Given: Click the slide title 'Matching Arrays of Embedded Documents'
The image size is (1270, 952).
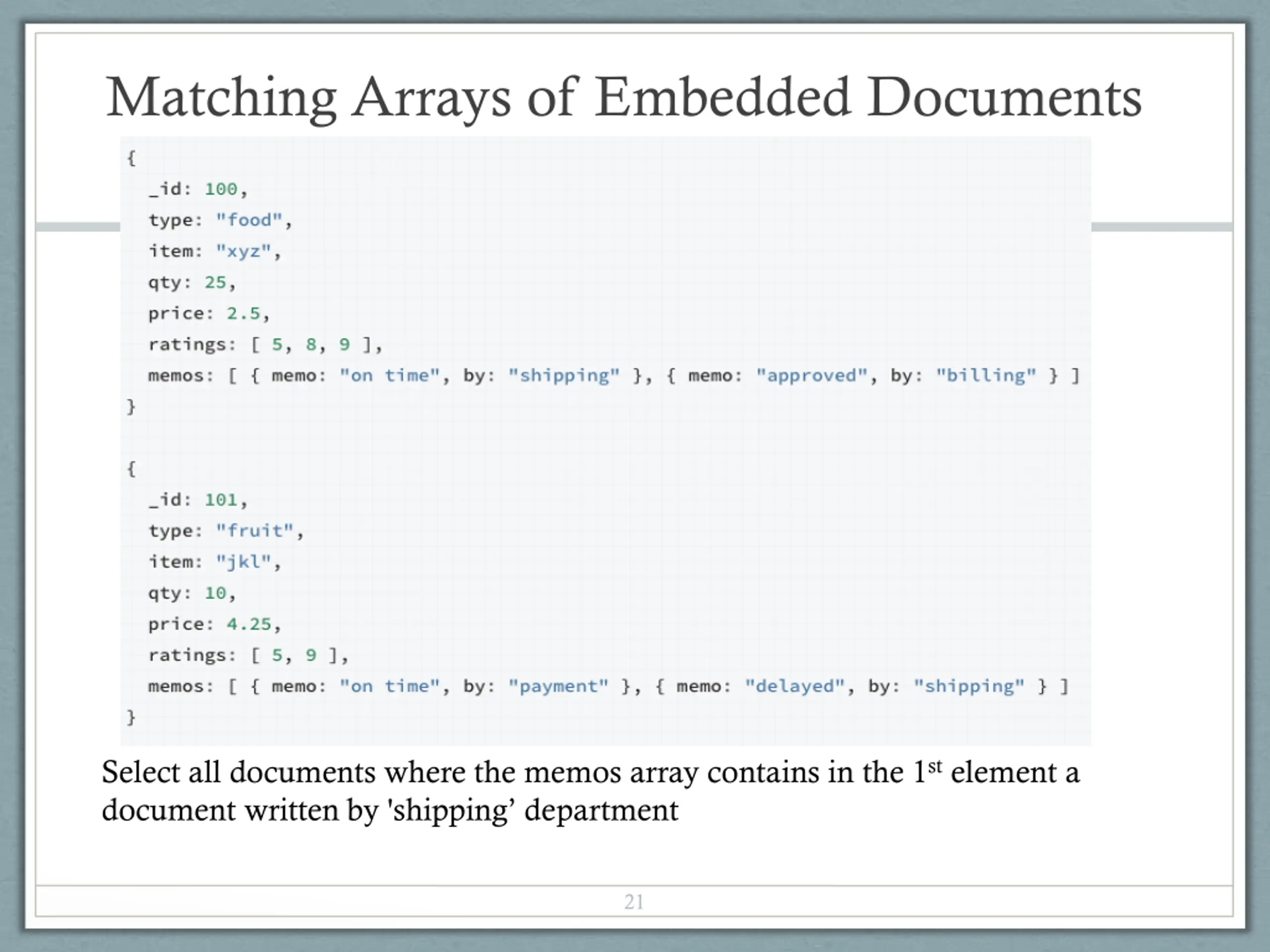Looking at the screenshot, I should tap(624, 99).
